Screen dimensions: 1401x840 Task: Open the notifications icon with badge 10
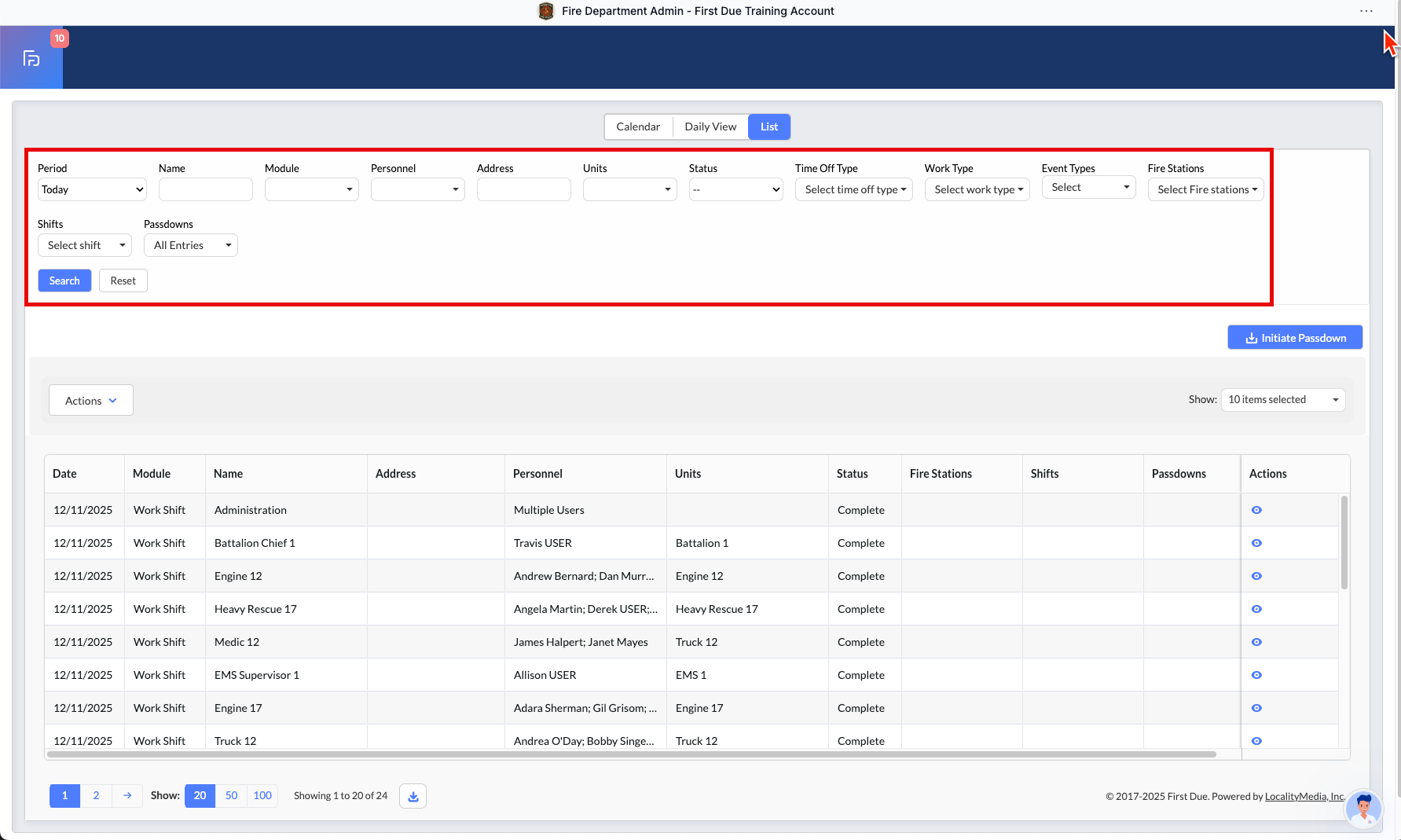(x=32, y=57)
